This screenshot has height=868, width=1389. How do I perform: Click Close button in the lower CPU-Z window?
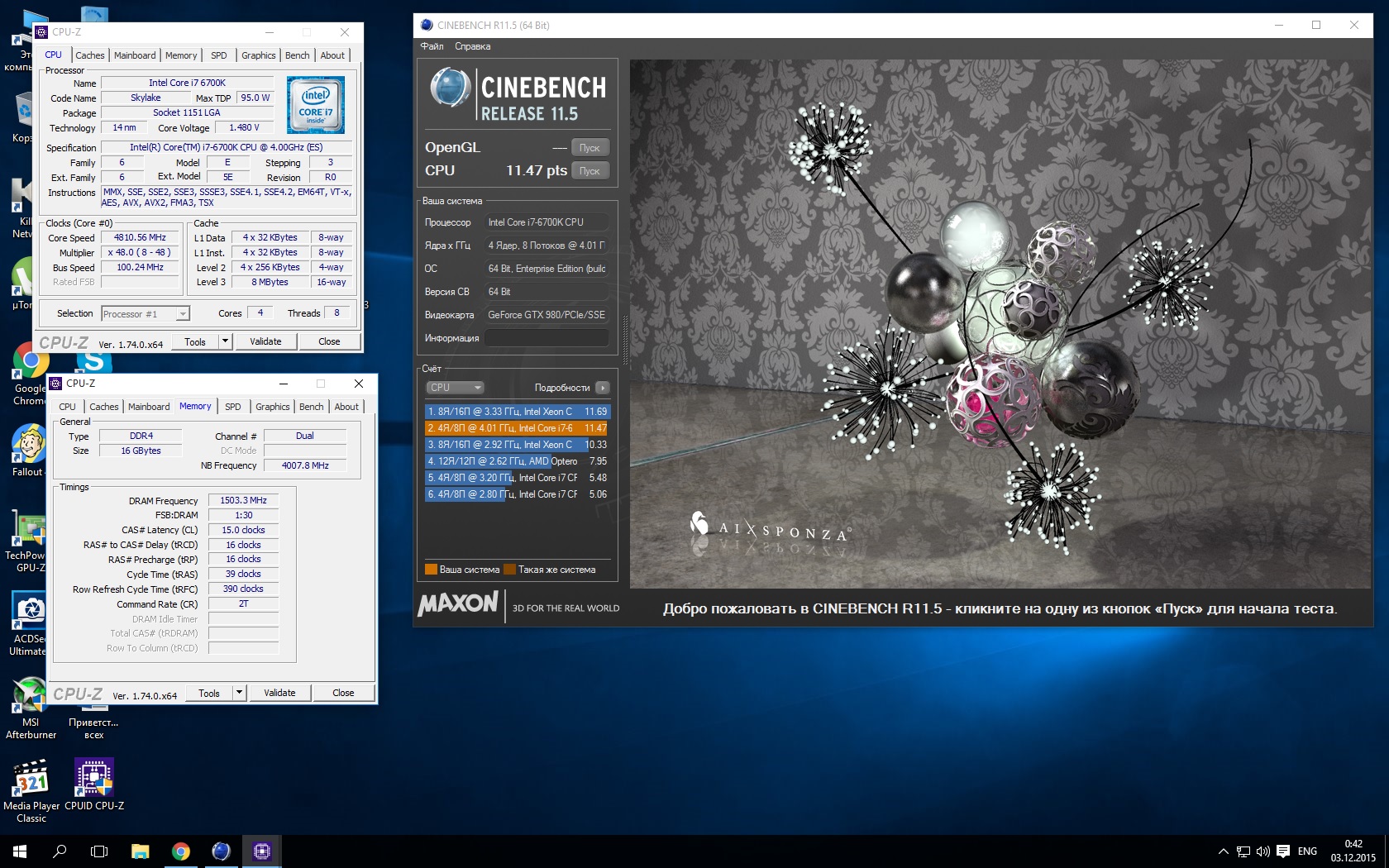pyautogui.click(x=343, y=693)
